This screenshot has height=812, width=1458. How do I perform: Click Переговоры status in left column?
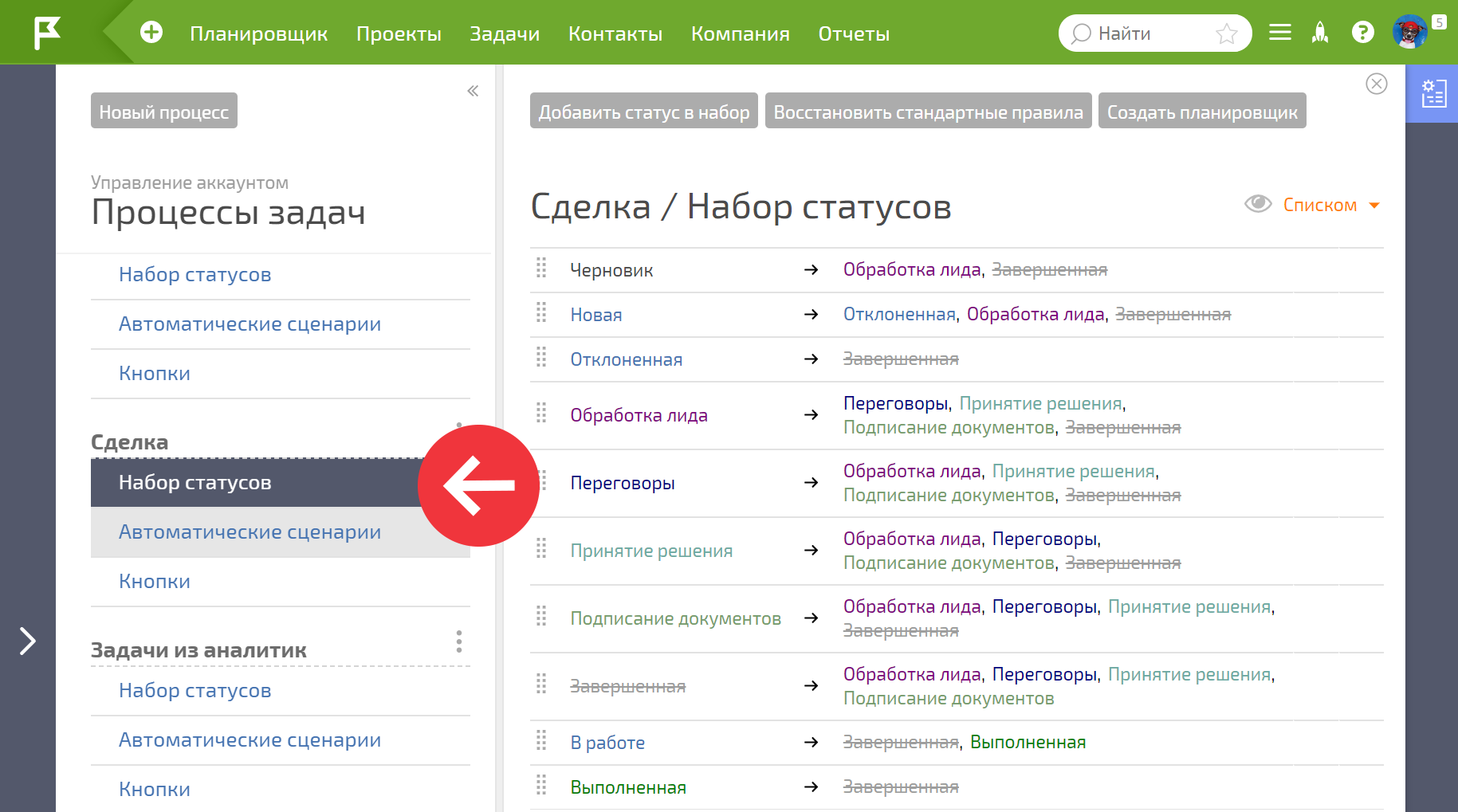point(623,483)
